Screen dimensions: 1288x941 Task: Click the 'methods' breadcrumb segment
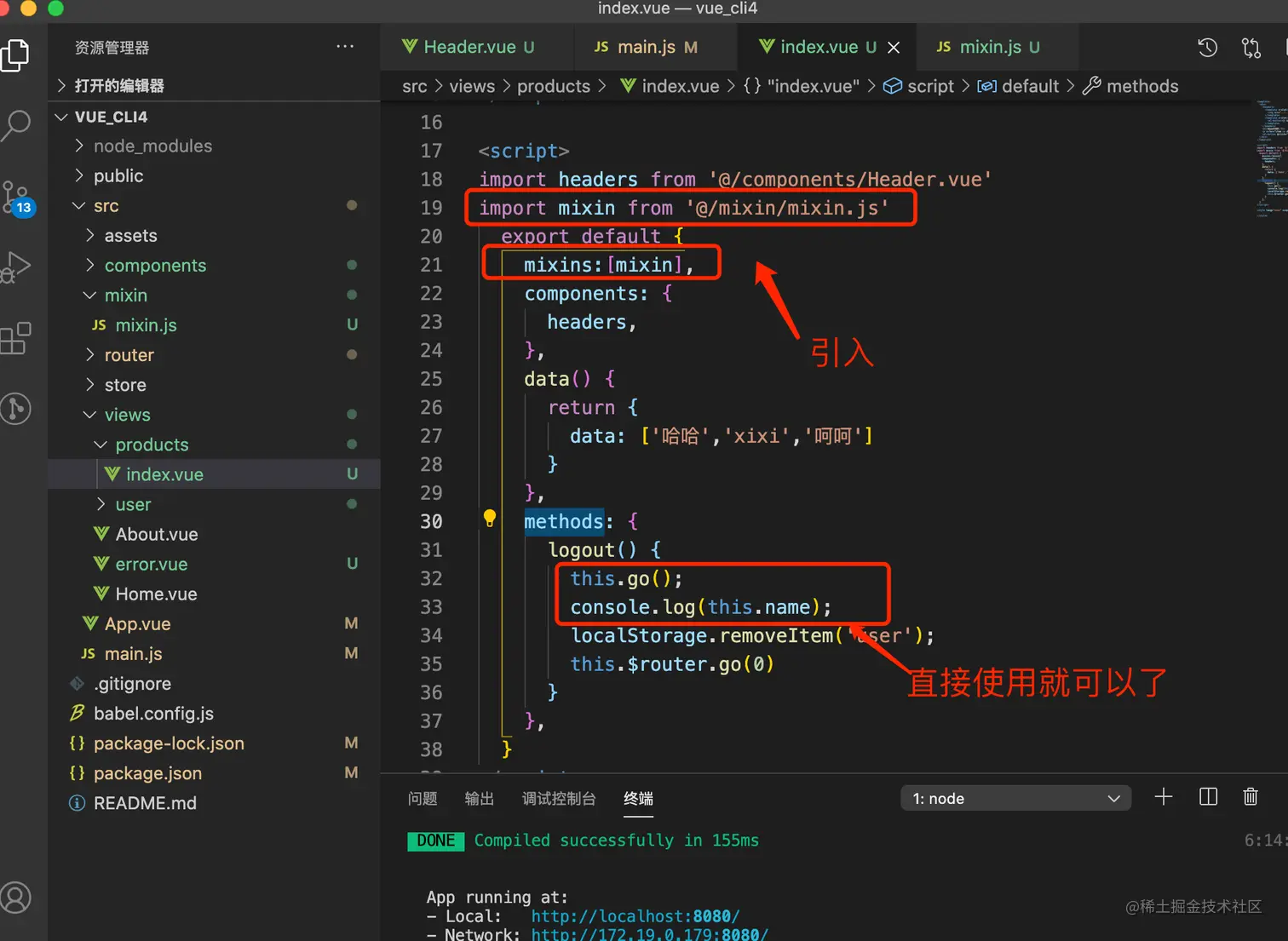click(x=1130, y=86)
